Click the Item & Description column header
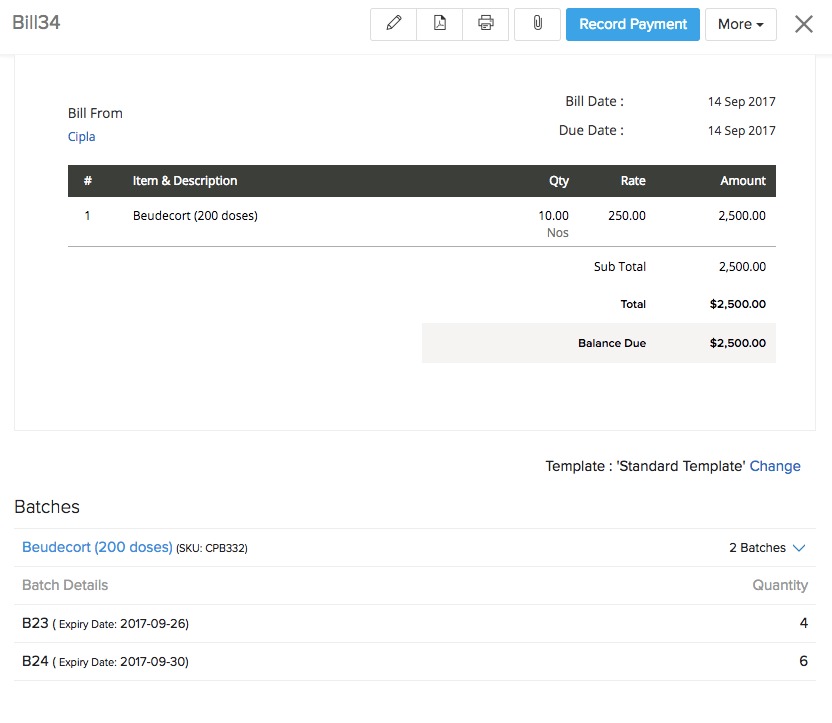Screen dimensions: 832x723 pyautogui.click(x=185, y=181)
